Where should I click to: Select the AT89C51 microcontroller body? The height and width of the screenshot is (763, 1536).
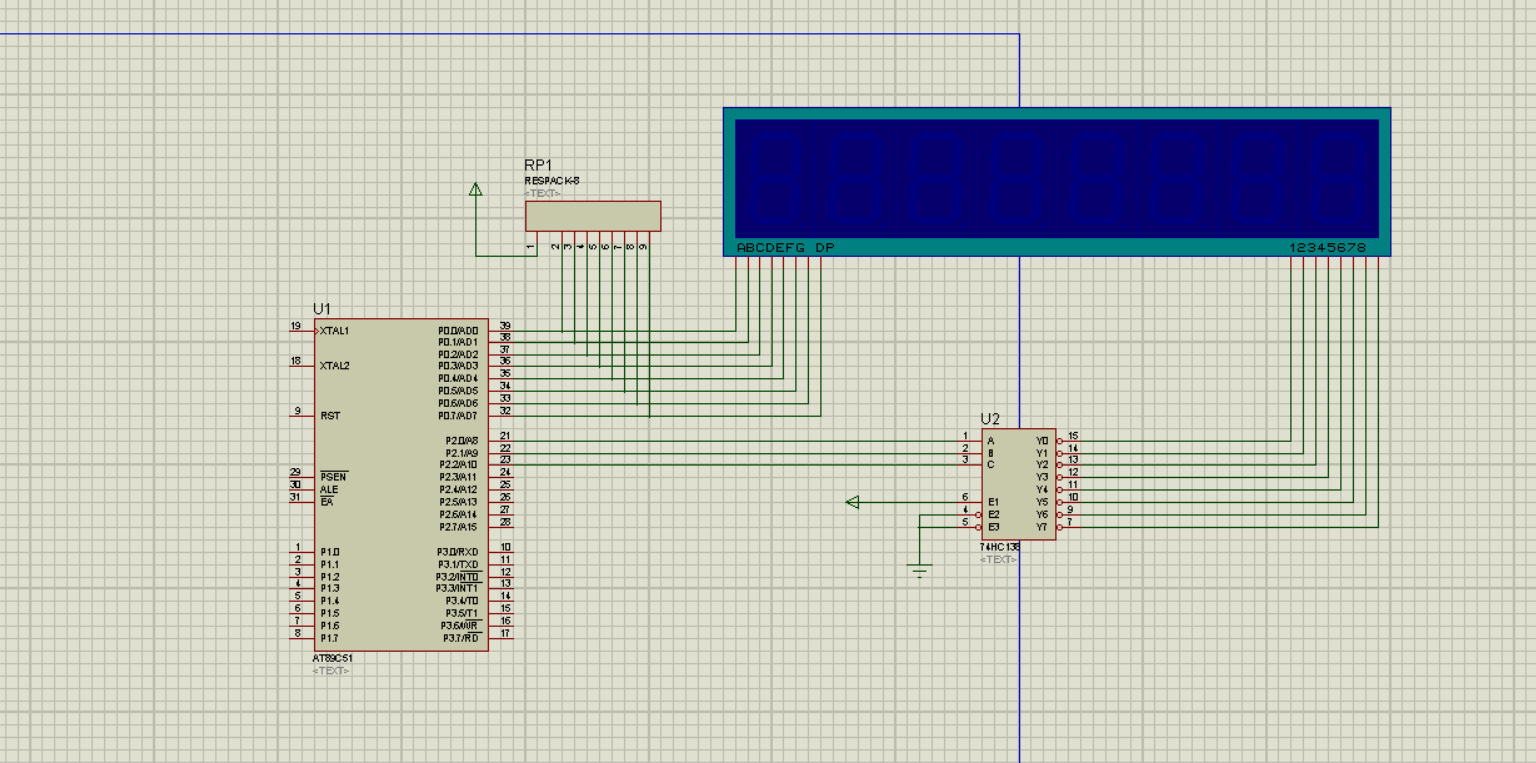tap(402, 485)
